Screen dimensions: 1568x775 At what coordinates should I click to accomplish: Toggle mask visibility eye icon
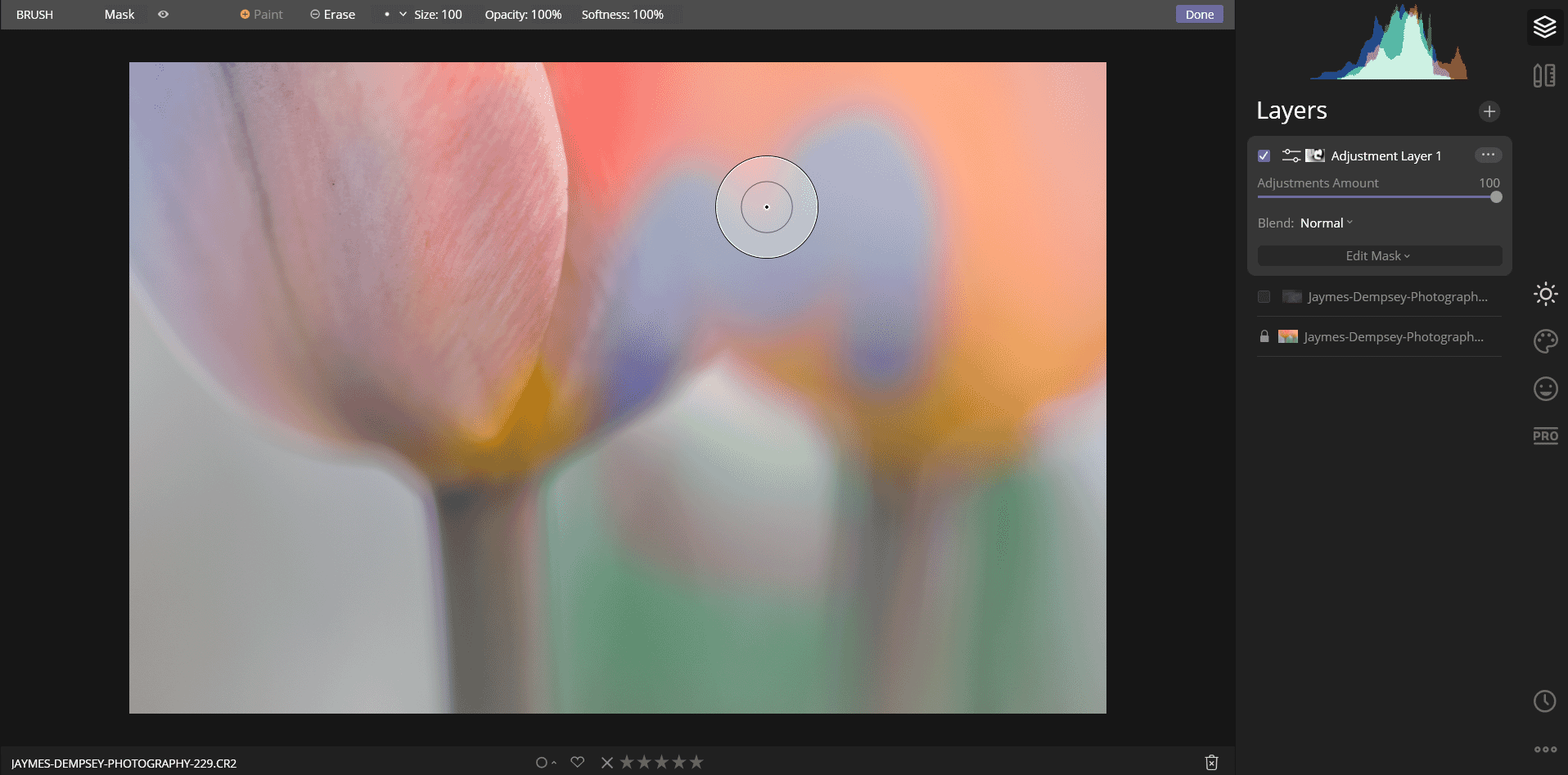[x=163, y=14]
